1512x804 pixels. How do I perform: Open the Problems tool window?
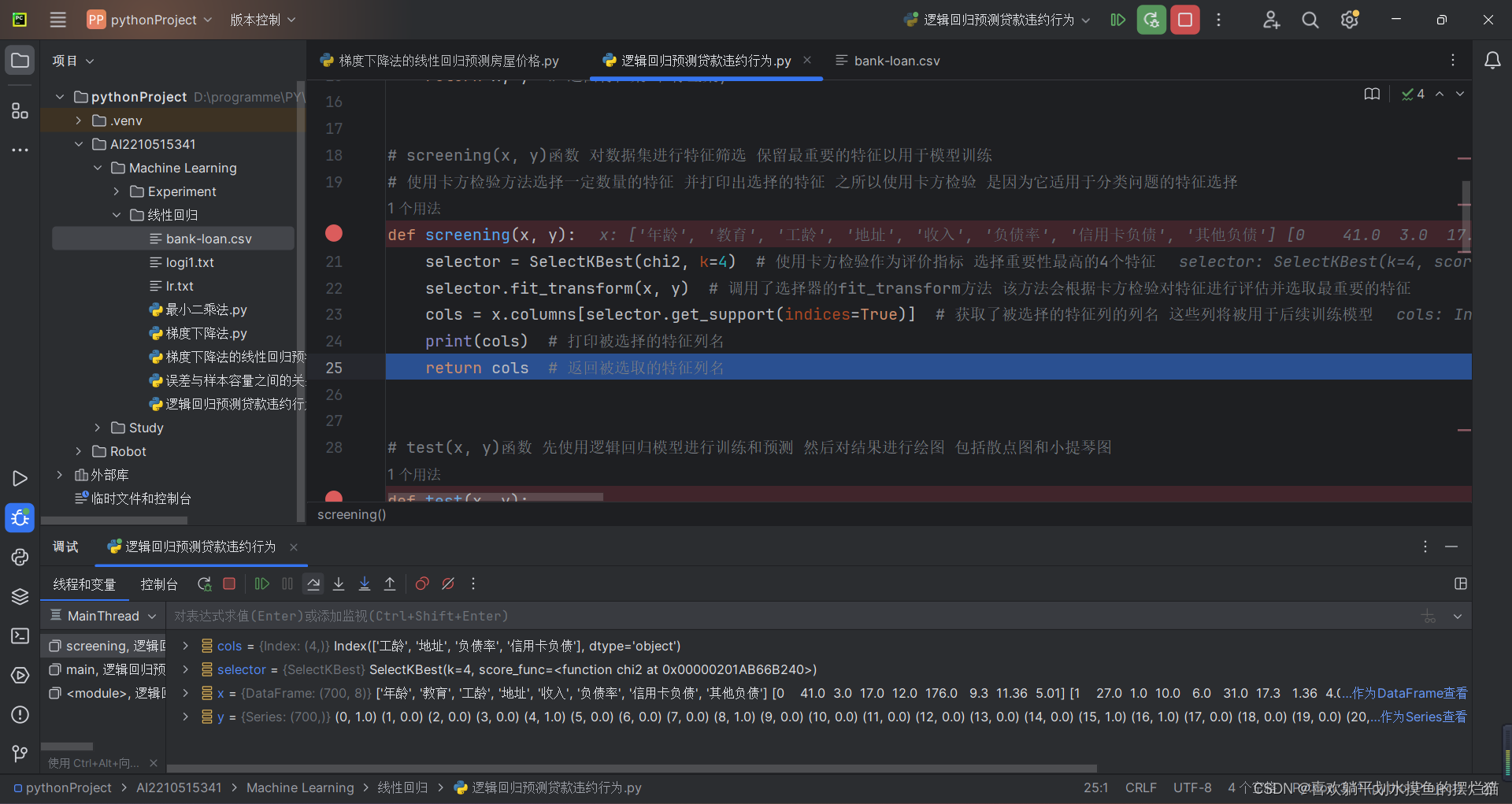click(20, 715)
